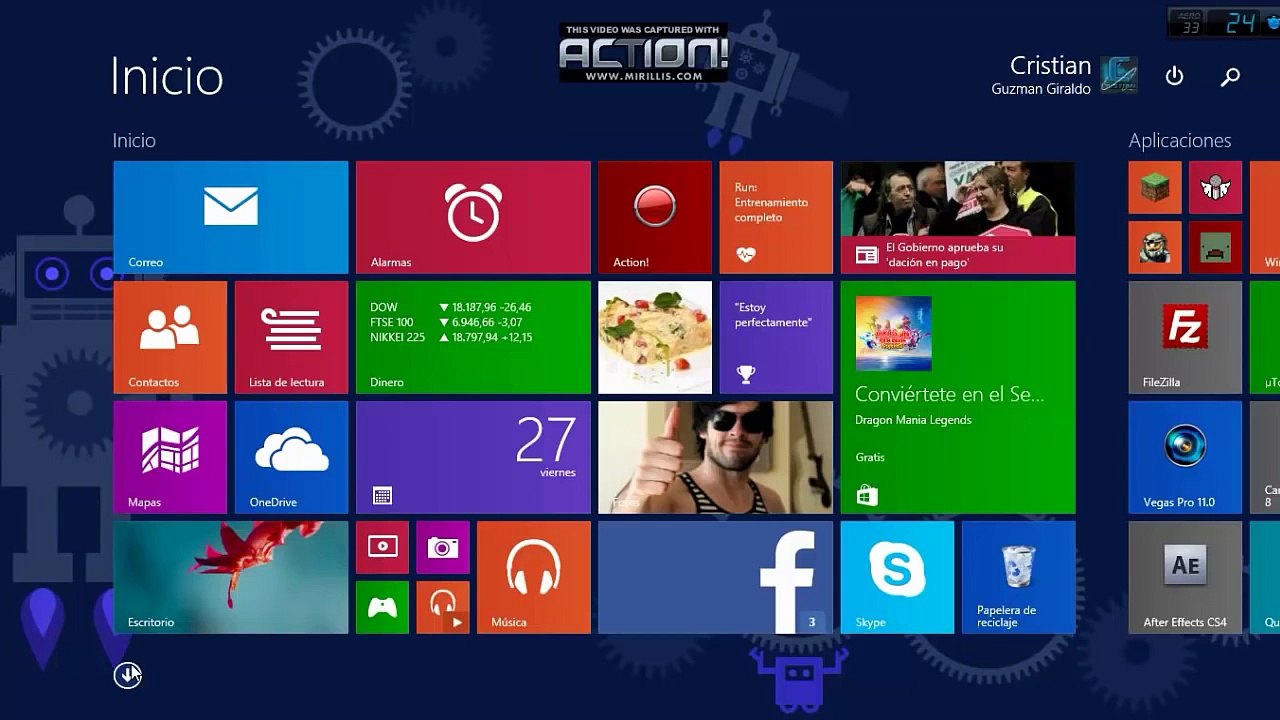Open the green creature face tile

(x=1216, y=247)
